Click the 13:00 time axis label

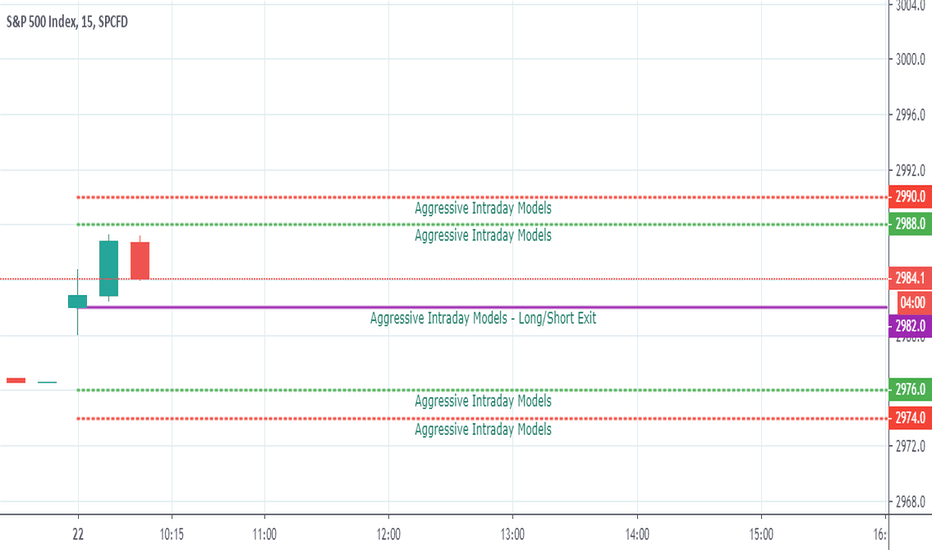pyautogui.click(x=512, y=535)
